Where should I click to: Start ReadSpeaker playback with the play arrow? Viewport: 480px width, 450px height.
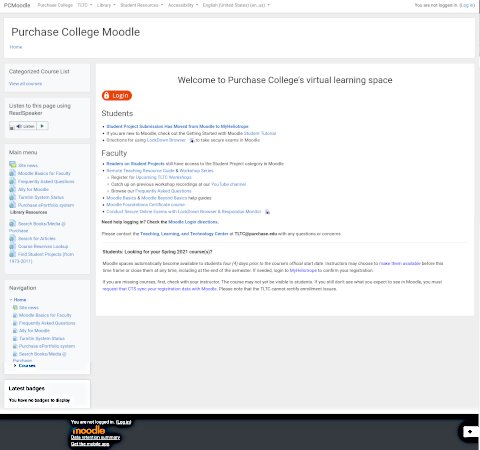click(x=42, y=126)
